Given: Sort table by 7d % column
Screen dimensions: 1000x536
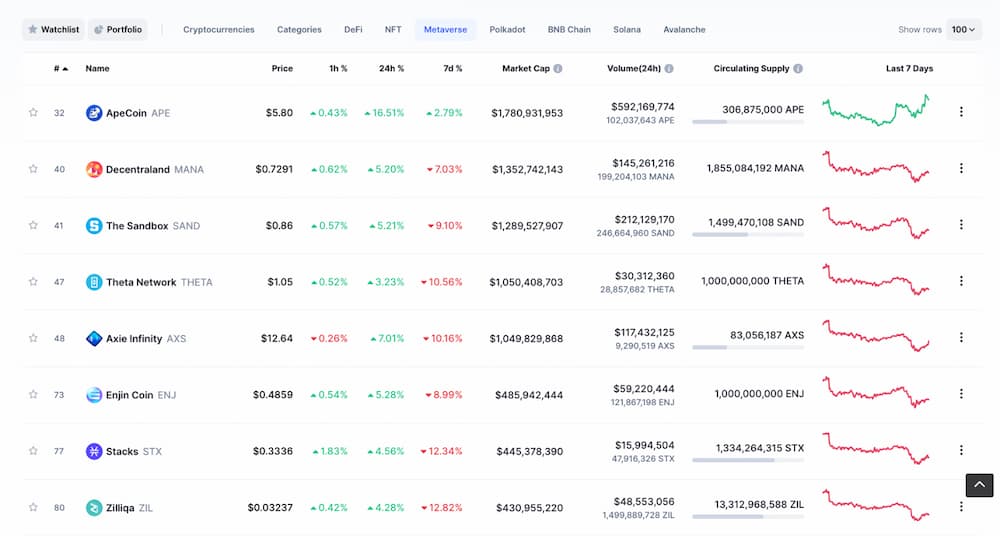Looking at the screenshot, I should [x=453, y=68].
